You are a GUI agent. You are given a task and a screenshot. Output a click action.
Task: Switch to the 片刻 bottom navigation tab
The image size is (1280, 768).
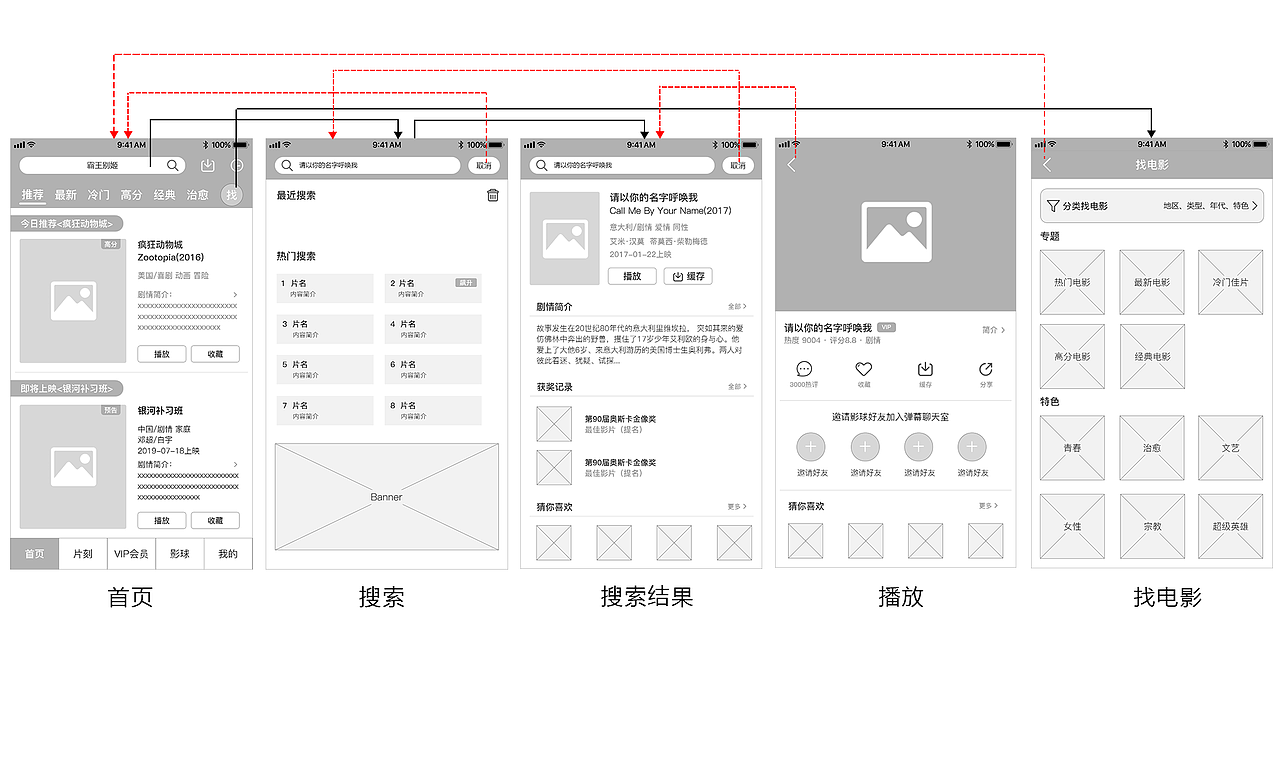click(83, 553)
